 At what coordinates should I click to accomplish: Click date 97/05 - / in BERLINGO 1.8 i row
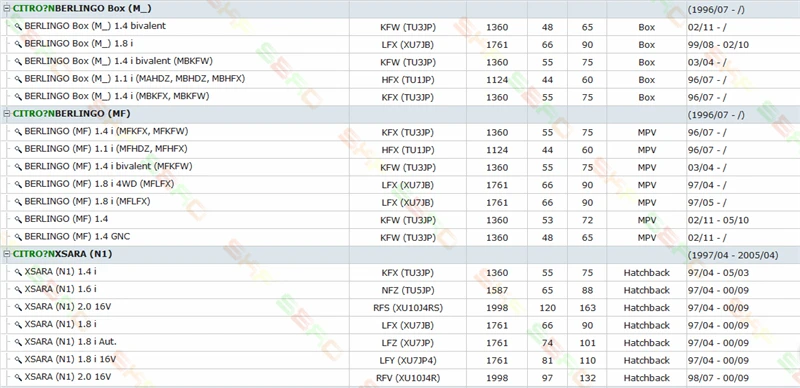click(707, 203)
